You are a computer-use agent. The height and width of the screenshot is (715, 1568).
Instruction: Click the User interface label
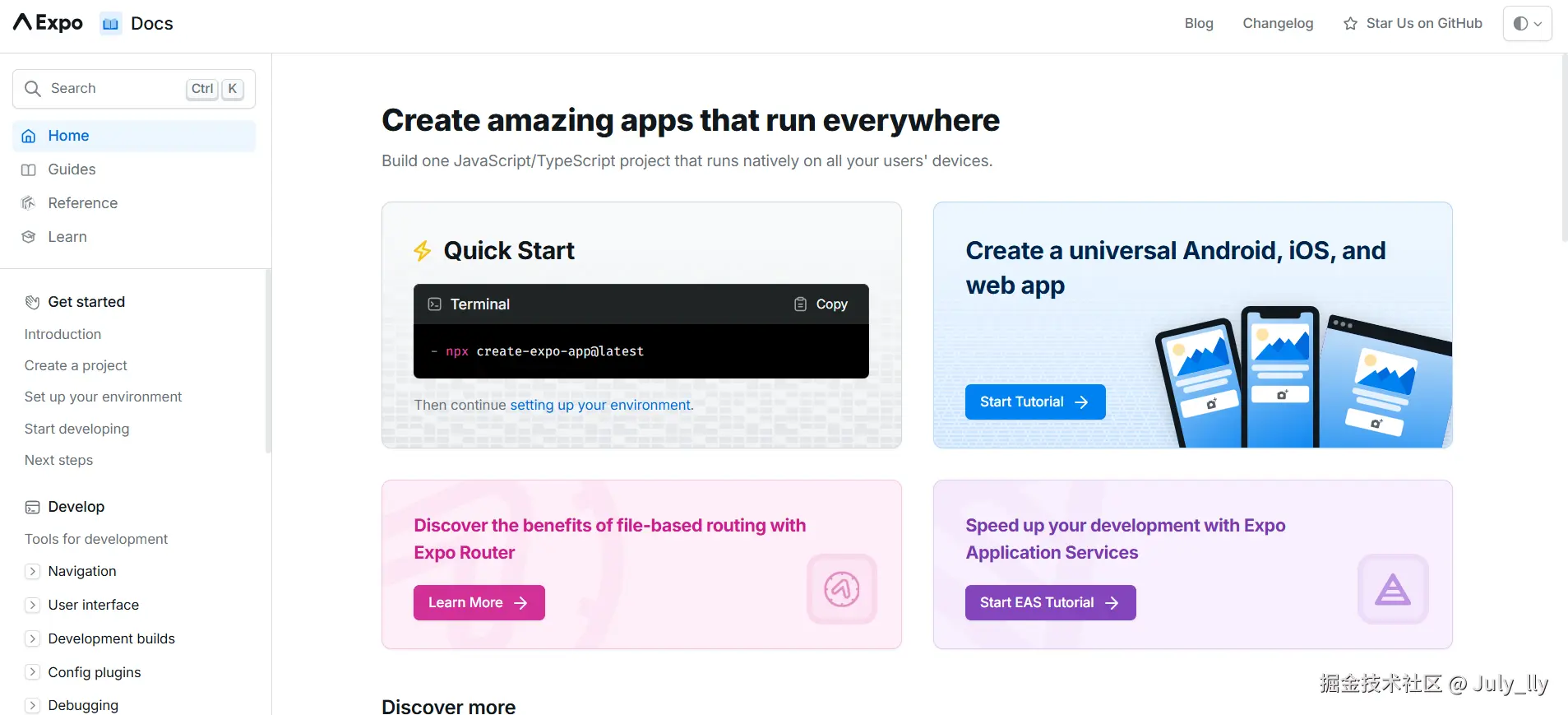pyautogui.click(x=94, y=605)
